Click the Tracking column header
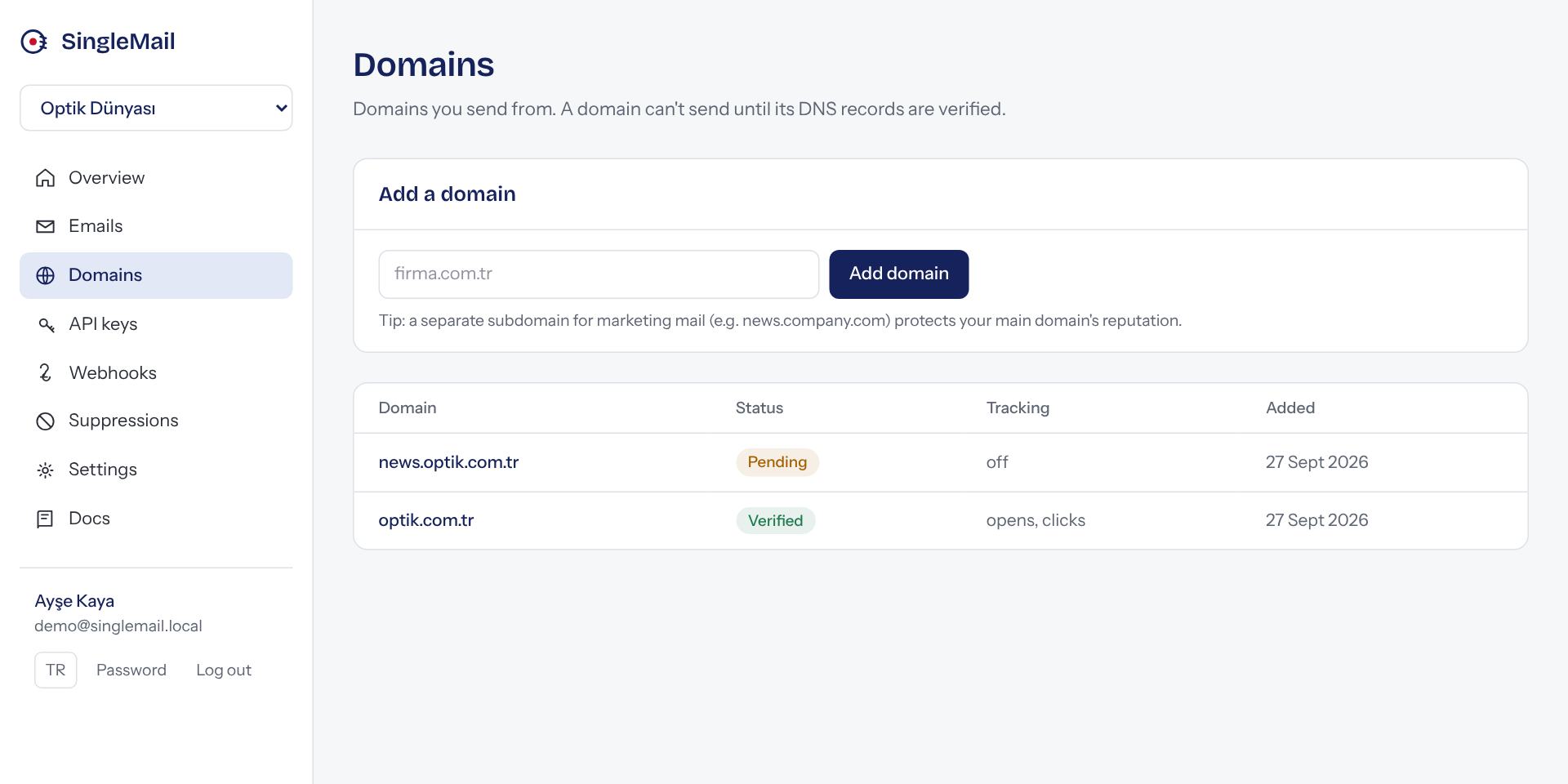Screen dimensions: 1568x784 click(x=1018, y=408)
